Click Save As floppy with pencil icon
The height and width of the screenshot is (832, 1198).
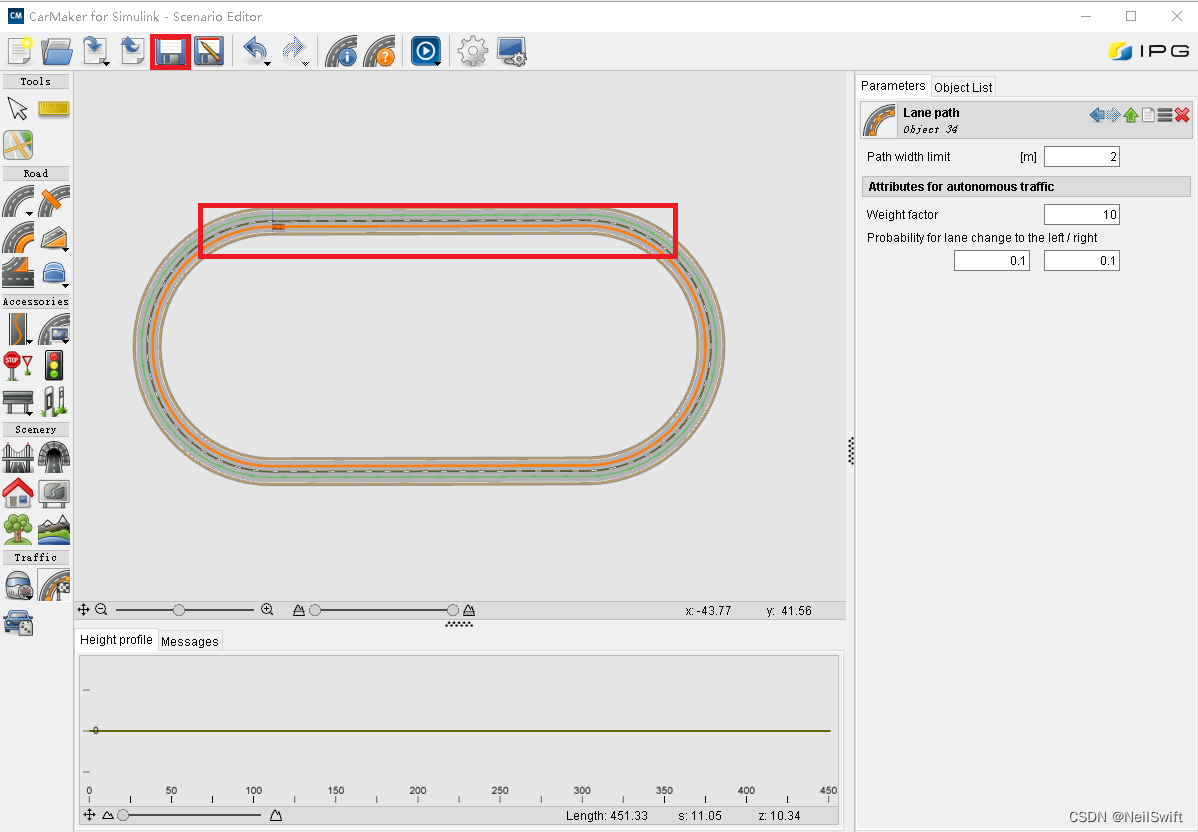tap(209, 51)
